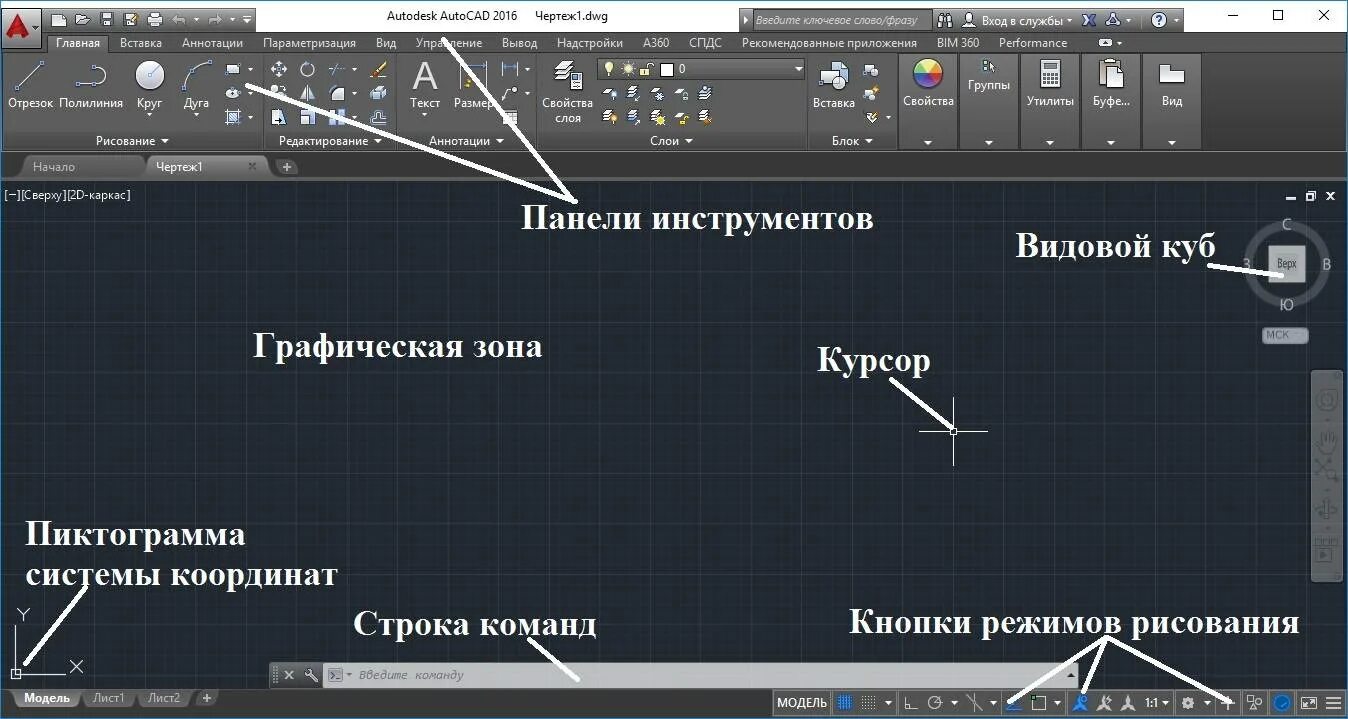Click the Save icon in quick access toolbar

pos(106,18)
